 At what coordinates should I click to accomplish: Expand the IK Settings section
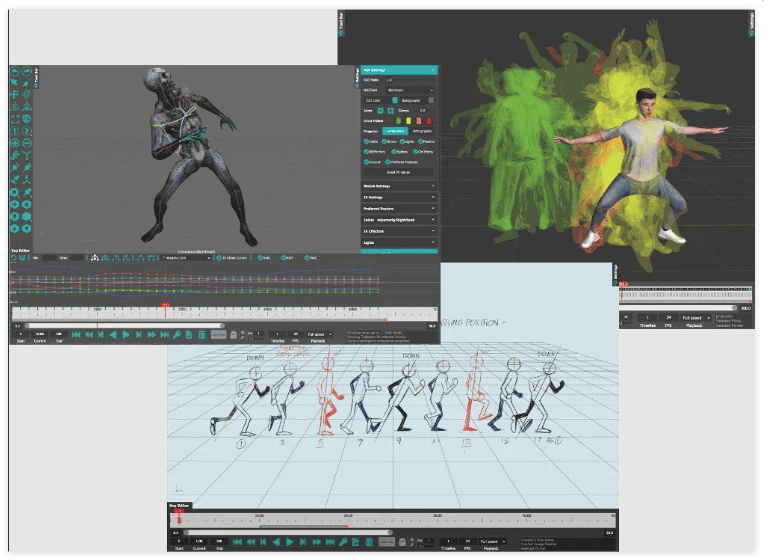tap(399, 197)
